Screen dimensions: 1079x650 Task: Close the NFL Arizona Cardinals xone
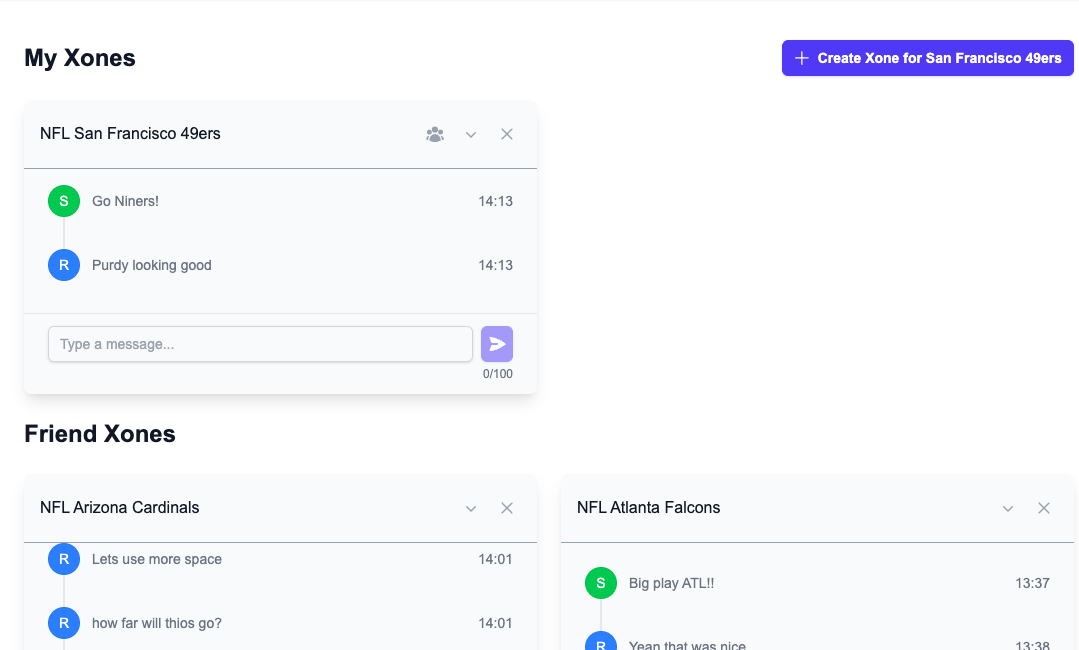pyautogui.click(x=507, y=508)
